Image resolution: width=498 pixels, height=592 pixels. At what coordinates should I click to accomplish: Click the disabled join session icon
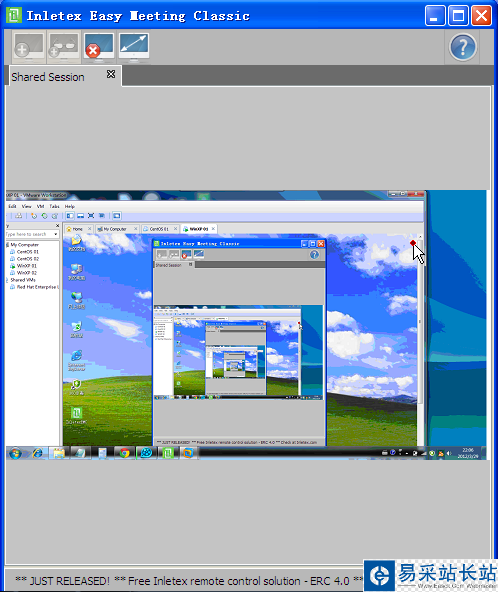point(64,47)
